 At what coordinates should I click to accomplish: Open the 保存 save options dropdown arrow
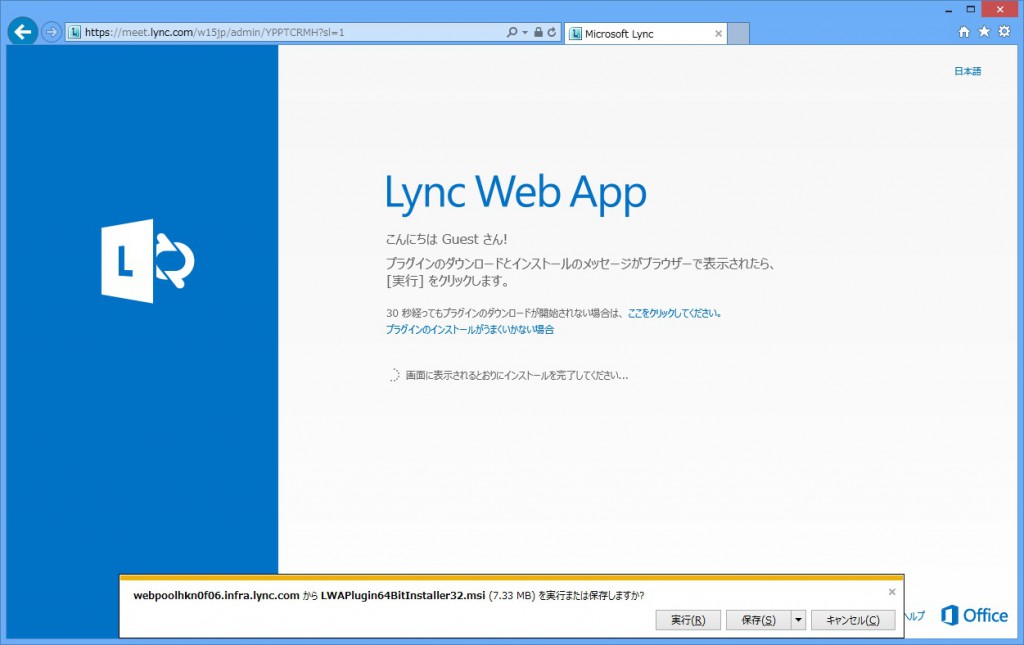[798, 619]
